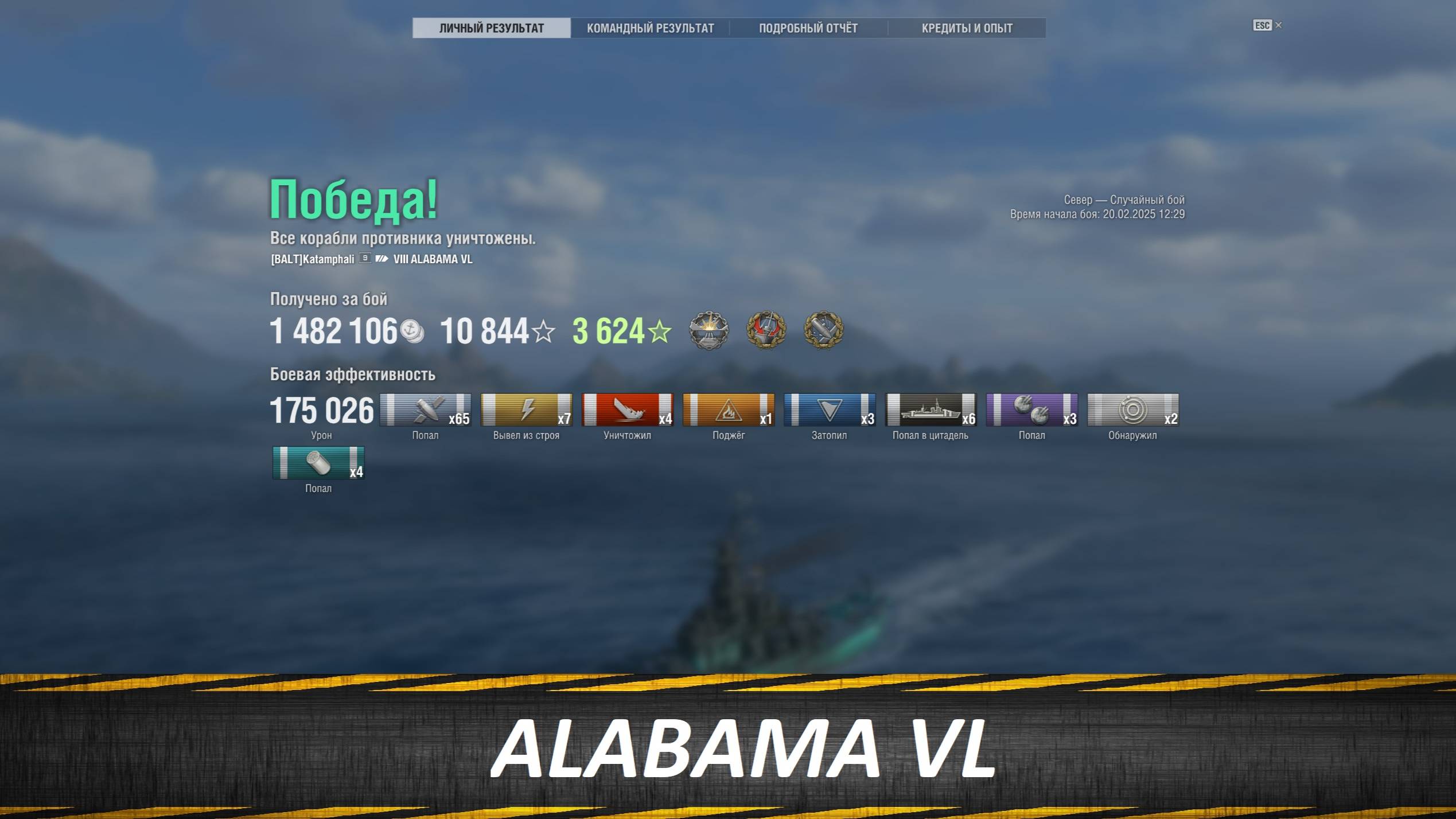Click the orange Поджёг fire ribbon
This screenshot has width=1456, height=819.
[729, 409]
